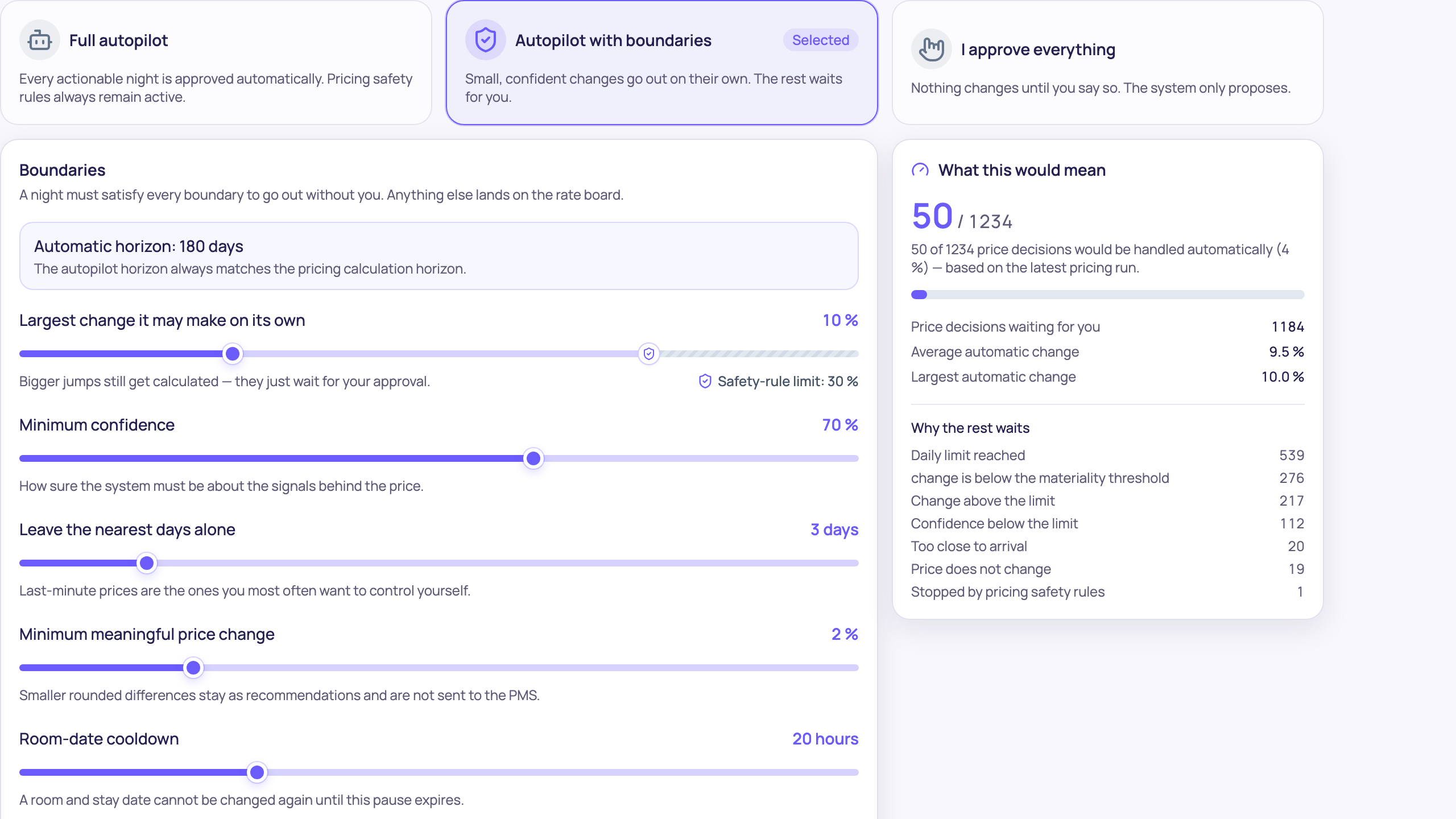Click the large 50 automatic decisions number

tap(932, 216)
